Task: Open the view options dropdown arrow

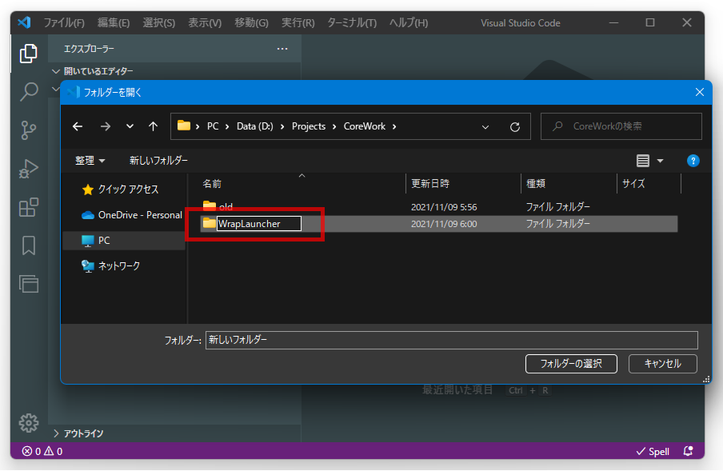Action: (660, 161)
